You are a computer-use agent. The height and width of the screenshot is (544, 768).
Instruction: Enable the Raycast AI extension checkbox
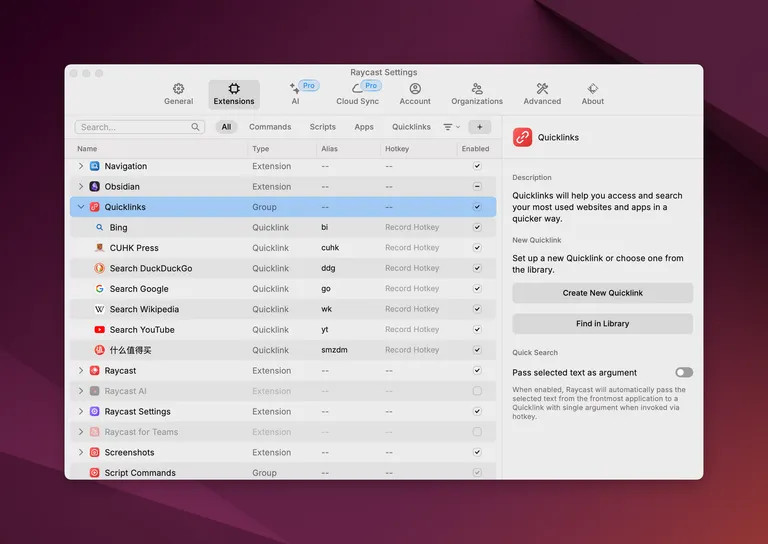coord(477,391)
